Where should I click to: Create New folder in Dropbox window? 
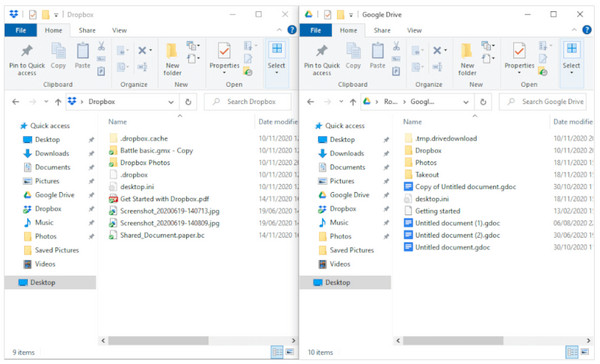click(172, 59)
